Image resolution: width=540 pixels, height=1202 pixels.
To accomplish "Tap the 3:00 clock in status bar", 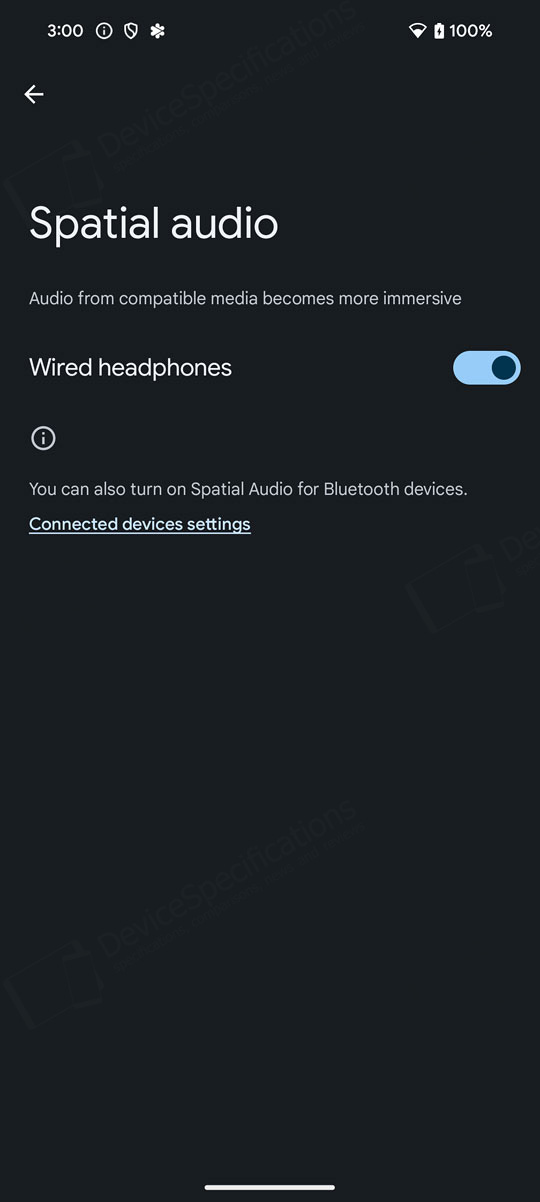I will pos(65,31).
